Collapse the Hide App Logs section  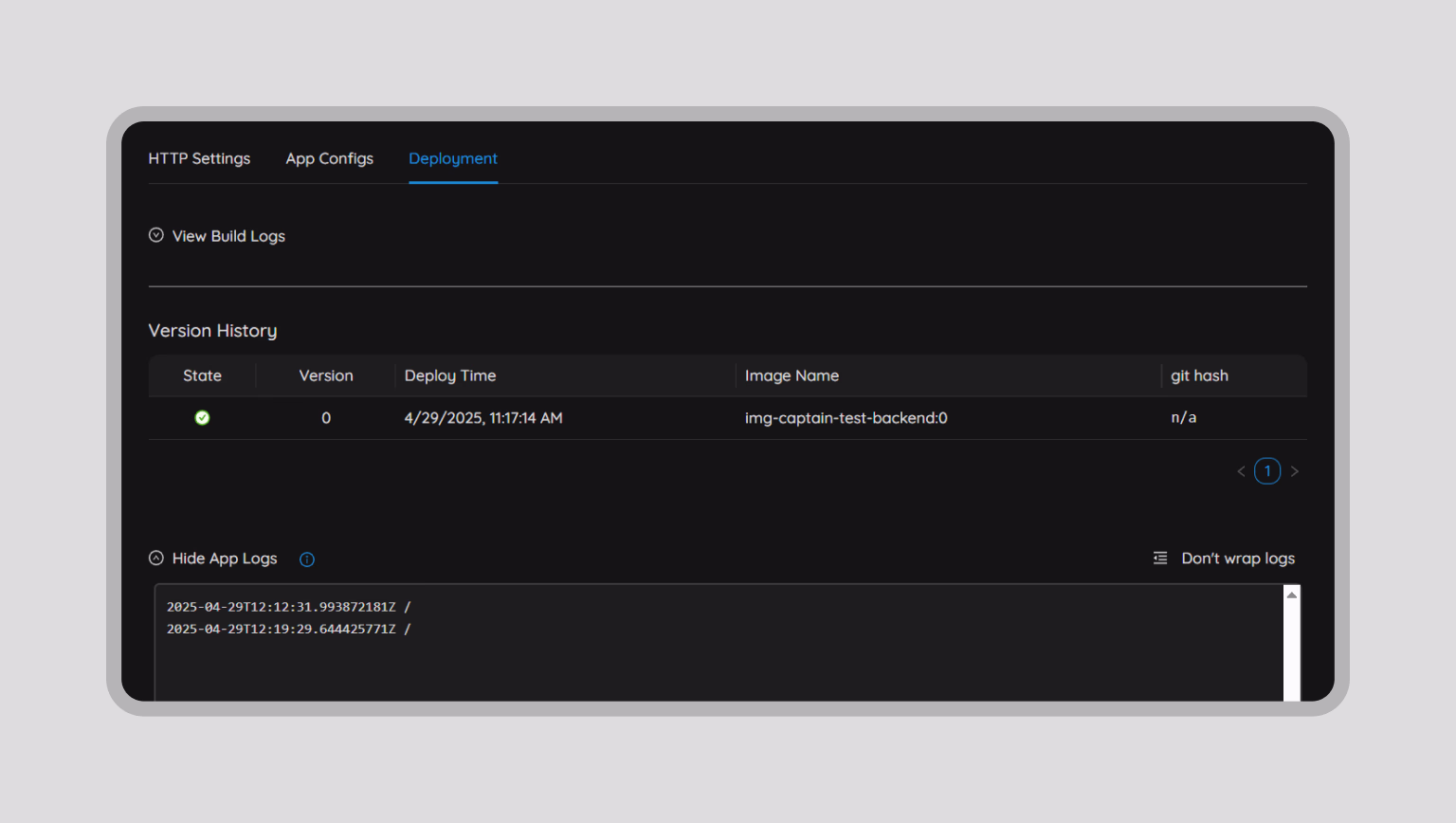213,558
